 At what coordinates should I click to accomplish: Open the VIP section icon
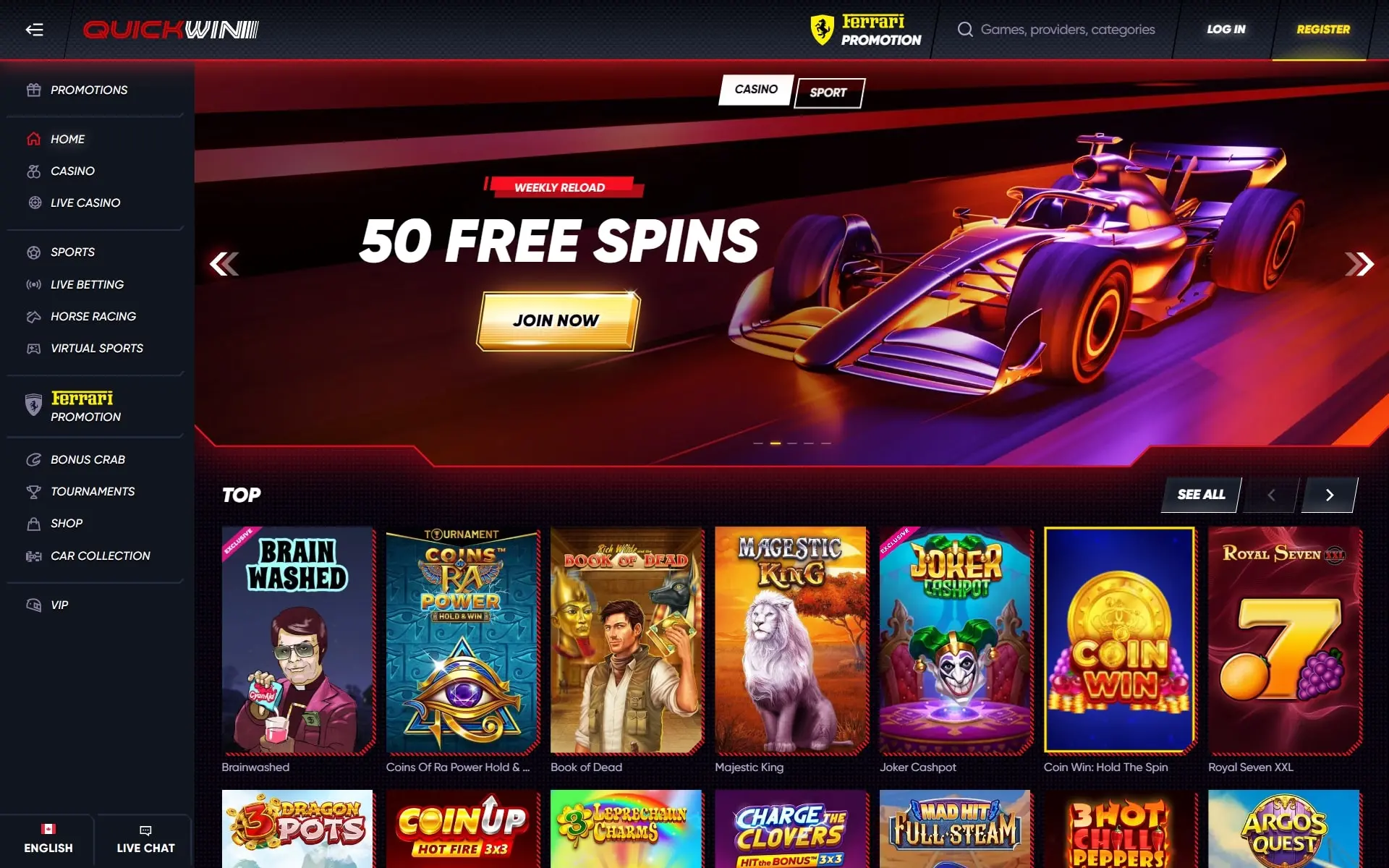[33, 605]
